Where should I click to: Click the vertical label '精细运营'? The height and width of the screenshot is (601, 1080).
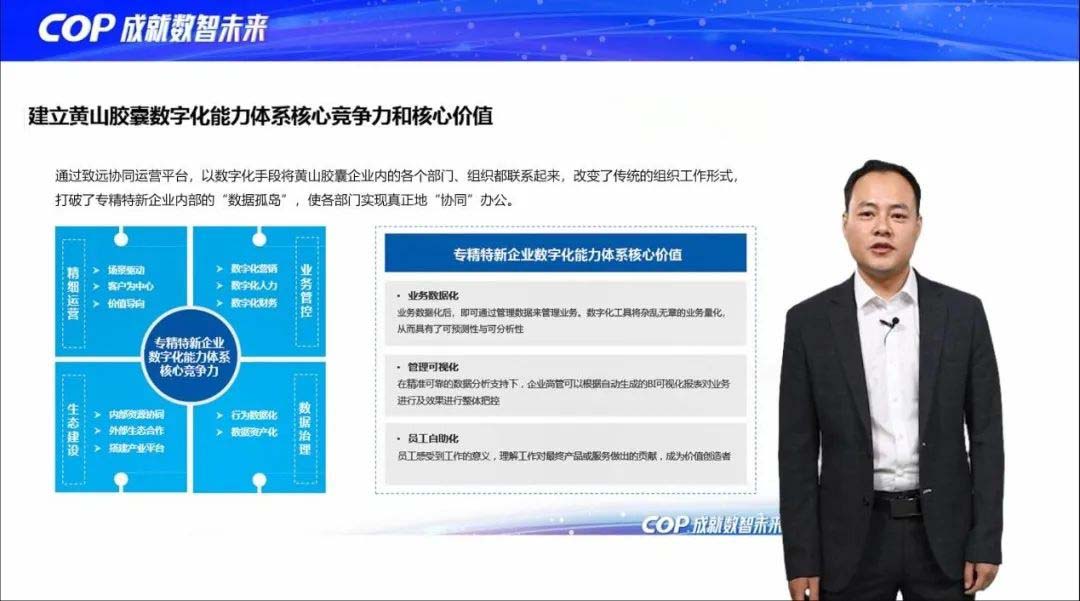tap(73, 293)
